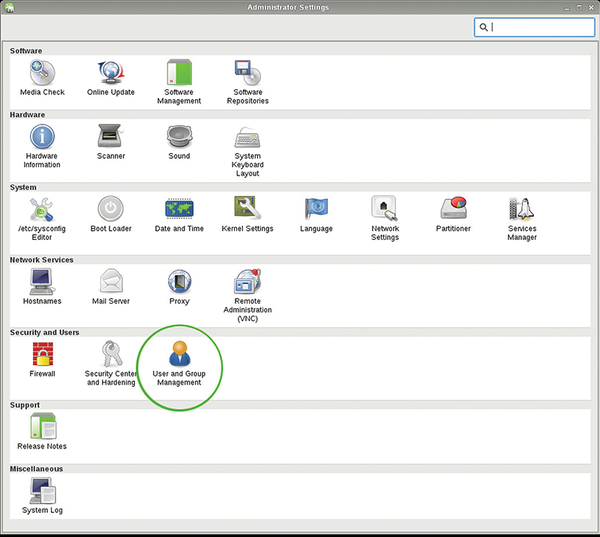Open Remote Administration (VNC)
The image size is (600, 537).
248,296
